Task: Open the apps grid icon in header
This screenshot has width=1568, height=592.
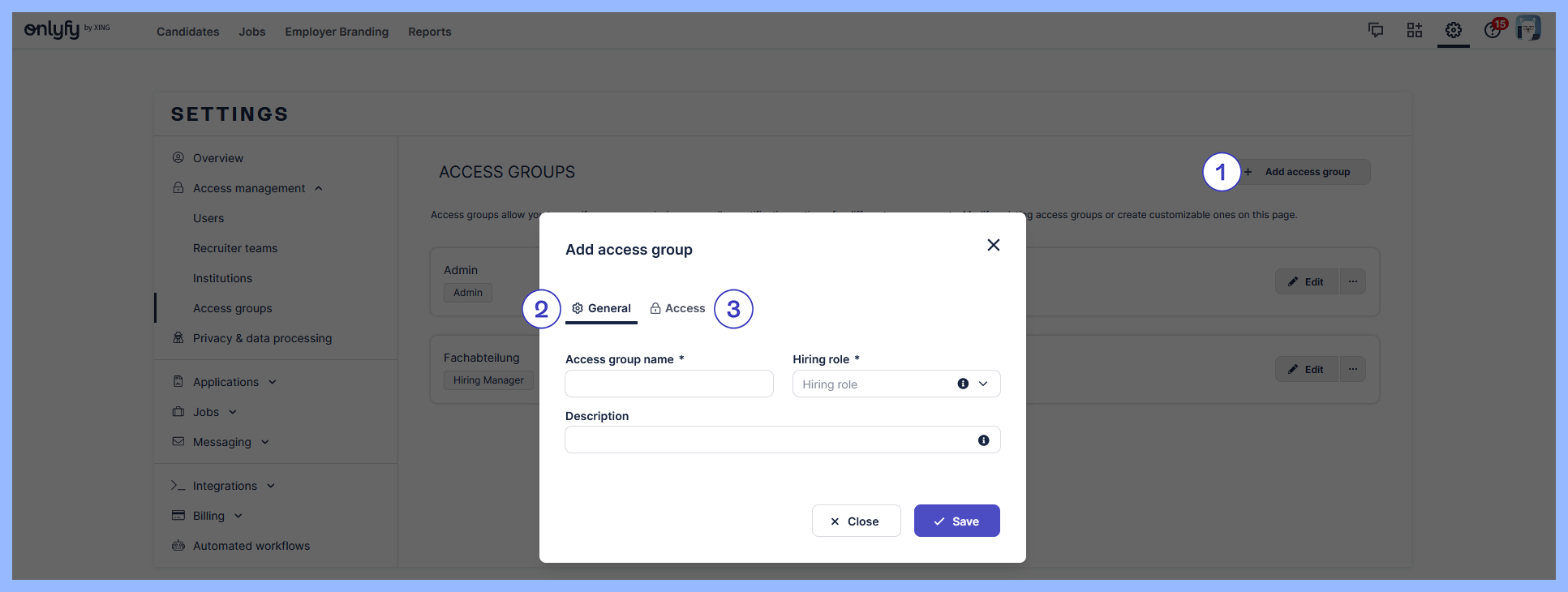Action: (x=1415, y=30)
